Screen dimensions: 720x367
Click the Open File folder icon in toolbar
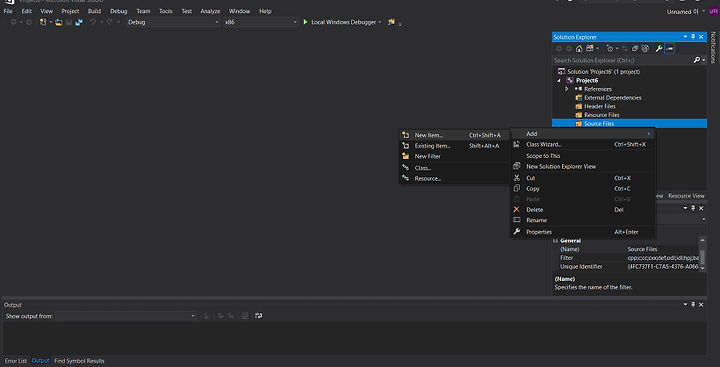59,22
